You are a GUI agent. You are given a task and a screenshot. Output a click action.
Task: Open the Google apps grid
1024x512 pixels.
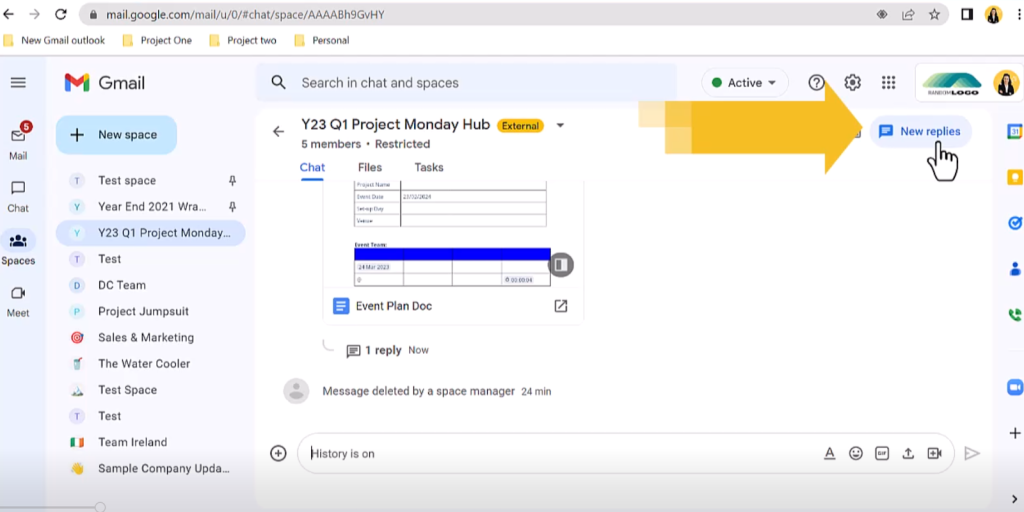click(888, 83)
